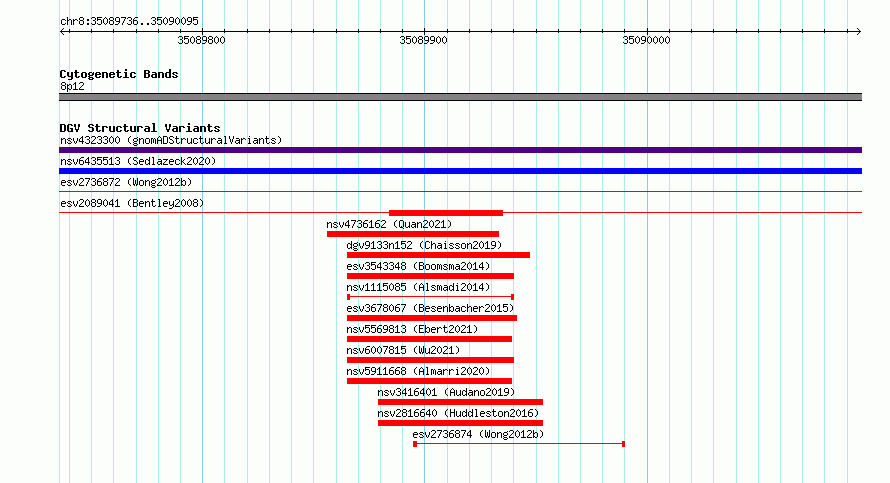Viewport: 890px width, 483px height.
Task: Open nsv4736162 (Quan2021) variant label
Action: (x=389, y=224)
